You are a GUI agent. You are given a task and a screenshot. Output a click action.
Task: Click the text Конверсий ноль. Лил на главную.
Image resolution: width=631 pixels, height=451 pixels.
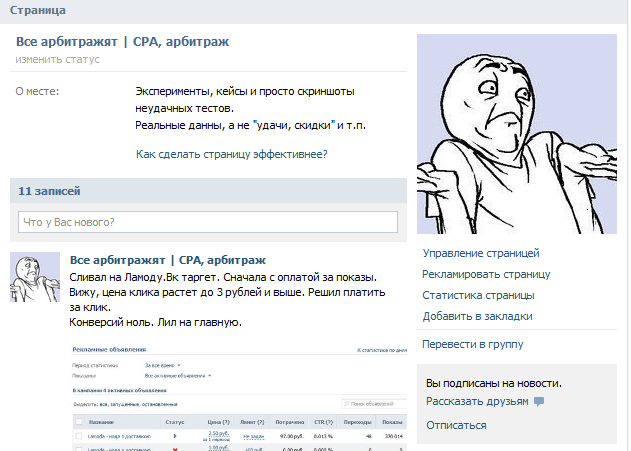(x=155, y=322)
